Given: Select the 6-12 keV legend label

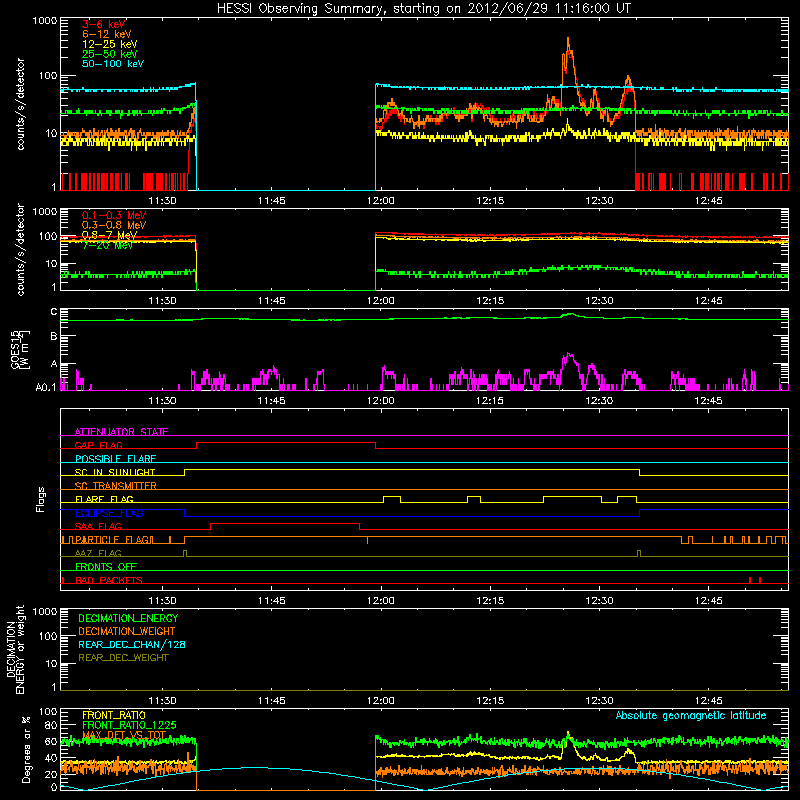Looking at the screenshot, I should click(x=107, y=34).
